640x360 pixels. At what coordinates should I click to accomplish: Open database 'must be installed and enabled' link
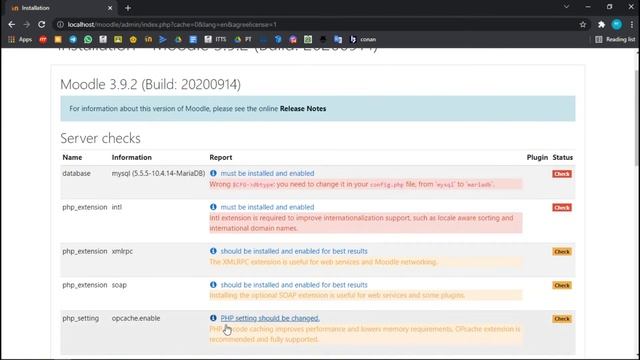click(267, 173)
